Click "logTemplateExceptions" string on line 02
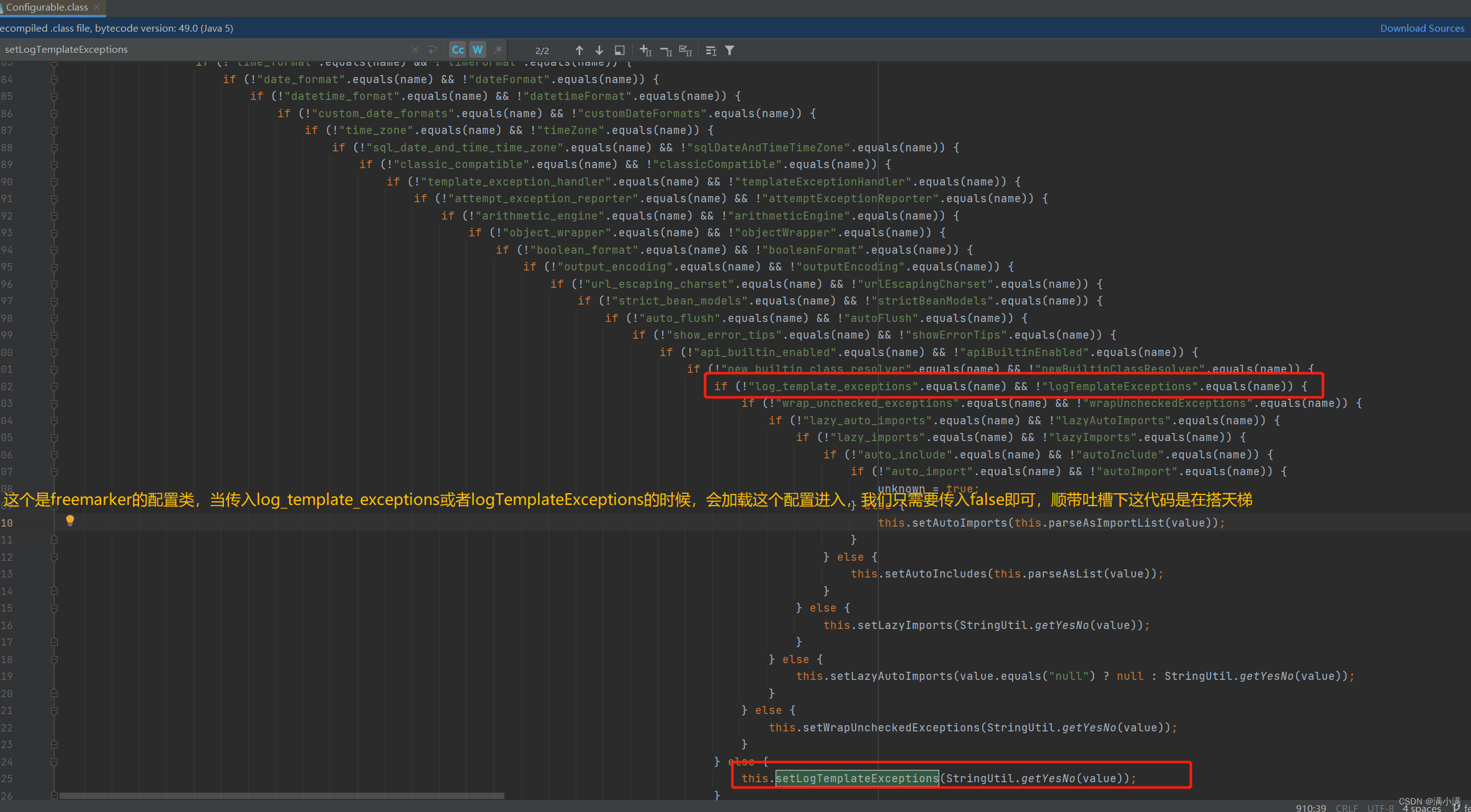This screenshot has width=1471, height=812. point(1120,386)
